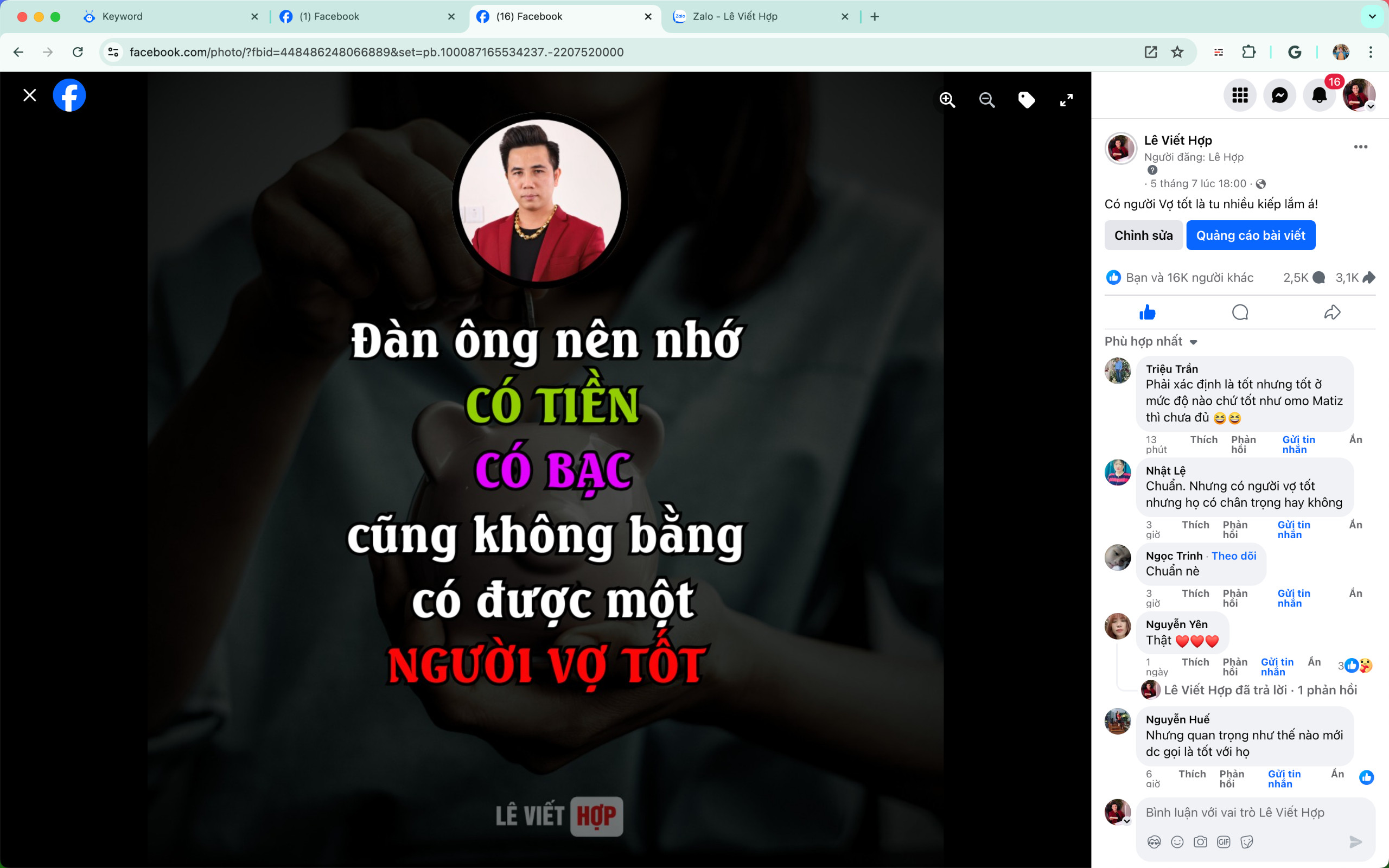Zoom out of the photo
The width and height of the screenshot is (1389, 868).
(986, 100)
